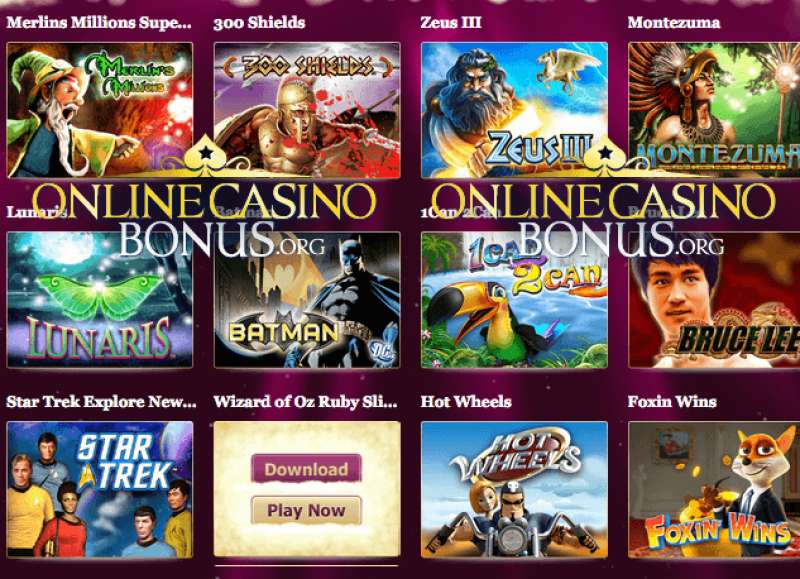This screenshot has height=579, width=800.
Task: Select the Zeus III game image
Action: pos(514,110)
